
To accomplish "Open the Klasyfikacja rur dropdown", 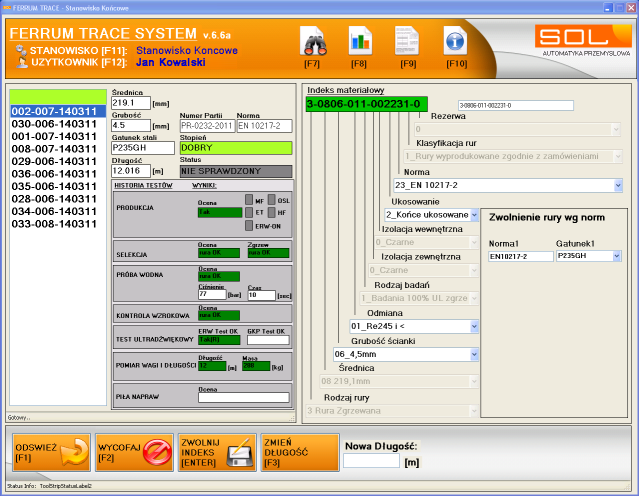I will [513, 157].
